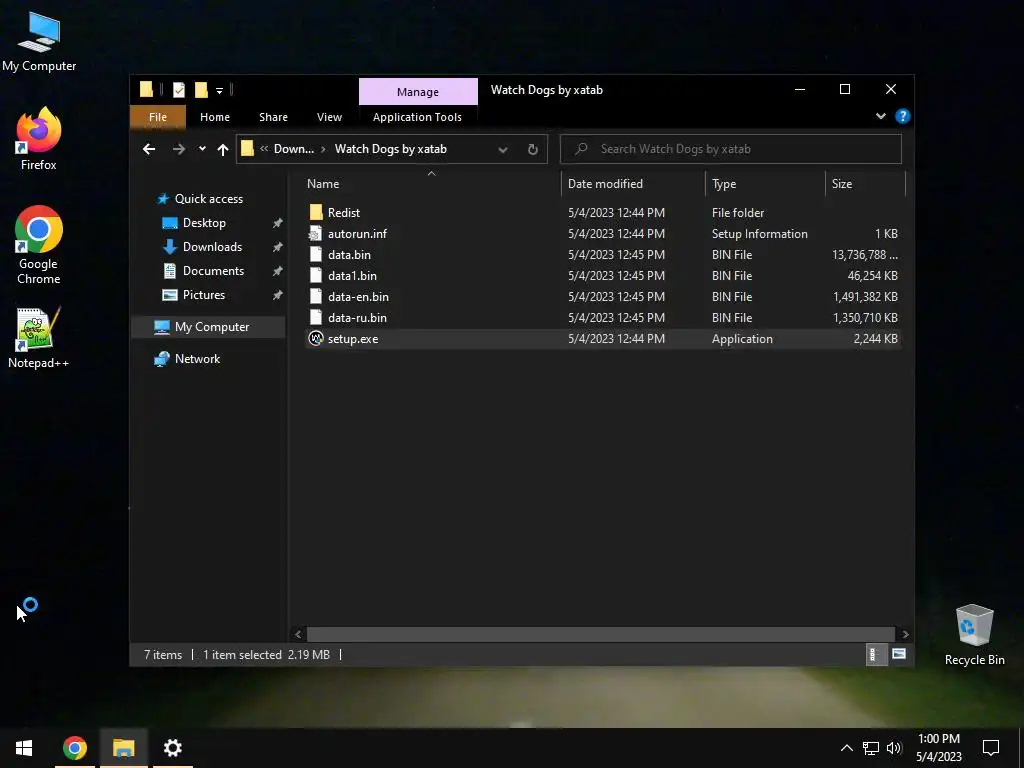Open the Recycle Bin
Screen dimensions: 1024x768
tap(974, 635)
